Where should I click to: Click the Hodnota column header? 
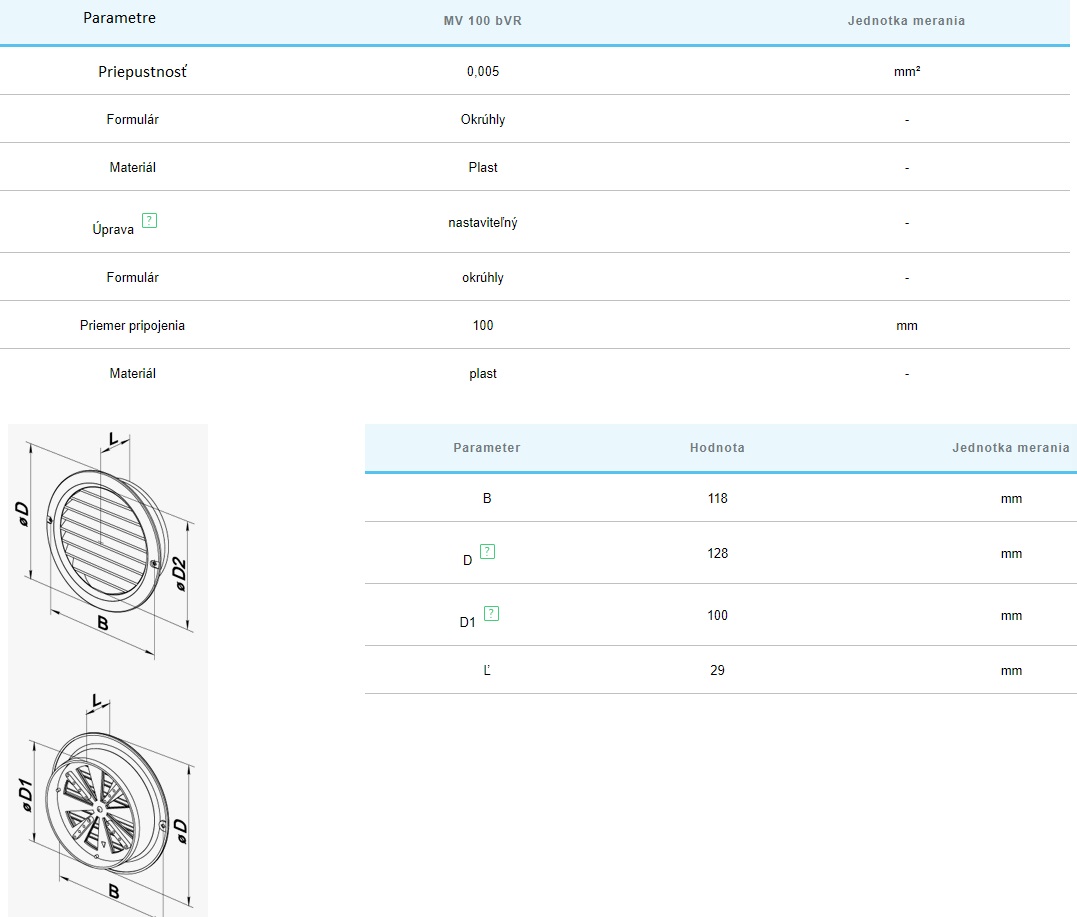point(717,448)
